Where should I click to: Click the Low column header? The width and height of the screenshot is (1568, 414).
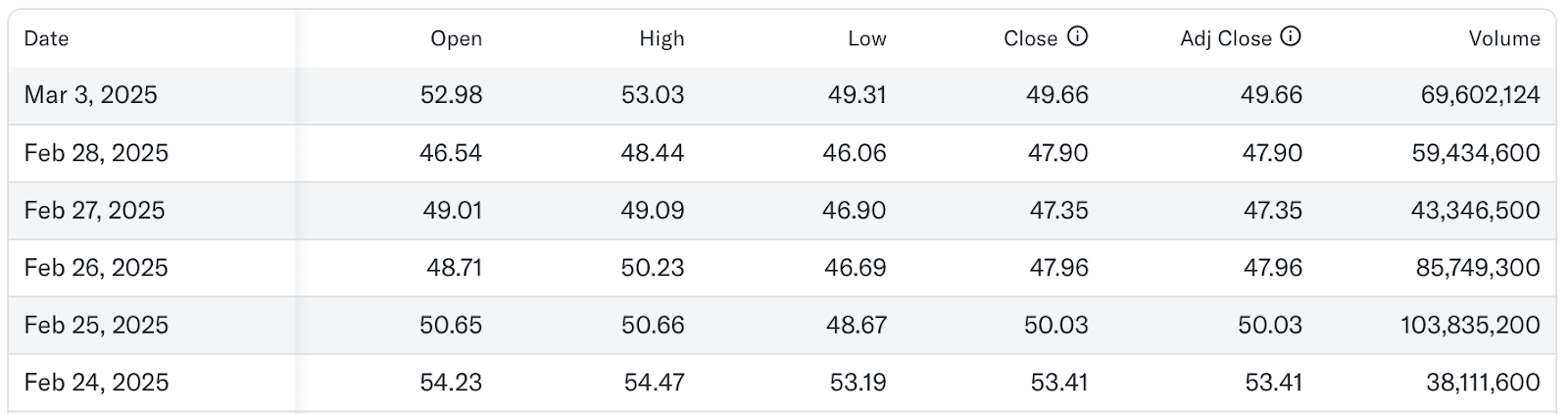coord(867,38)
